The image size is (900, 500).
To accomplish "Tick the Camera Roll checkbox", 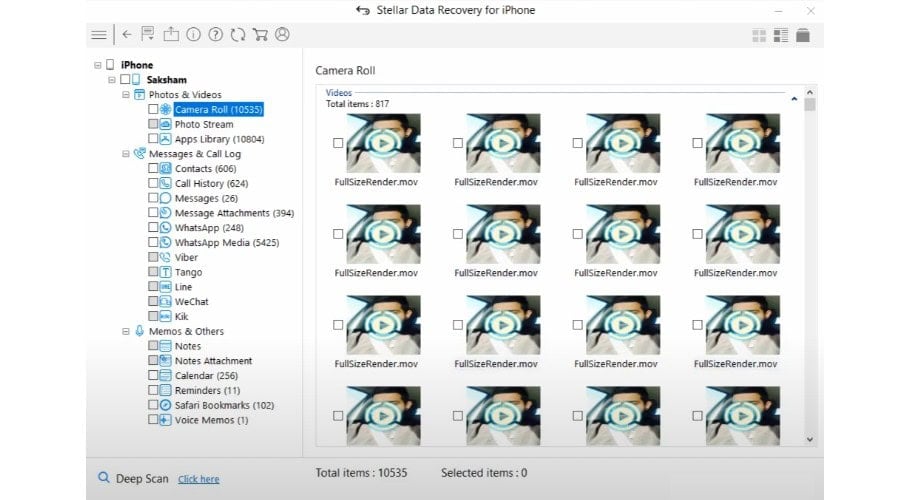I will 153,108.
